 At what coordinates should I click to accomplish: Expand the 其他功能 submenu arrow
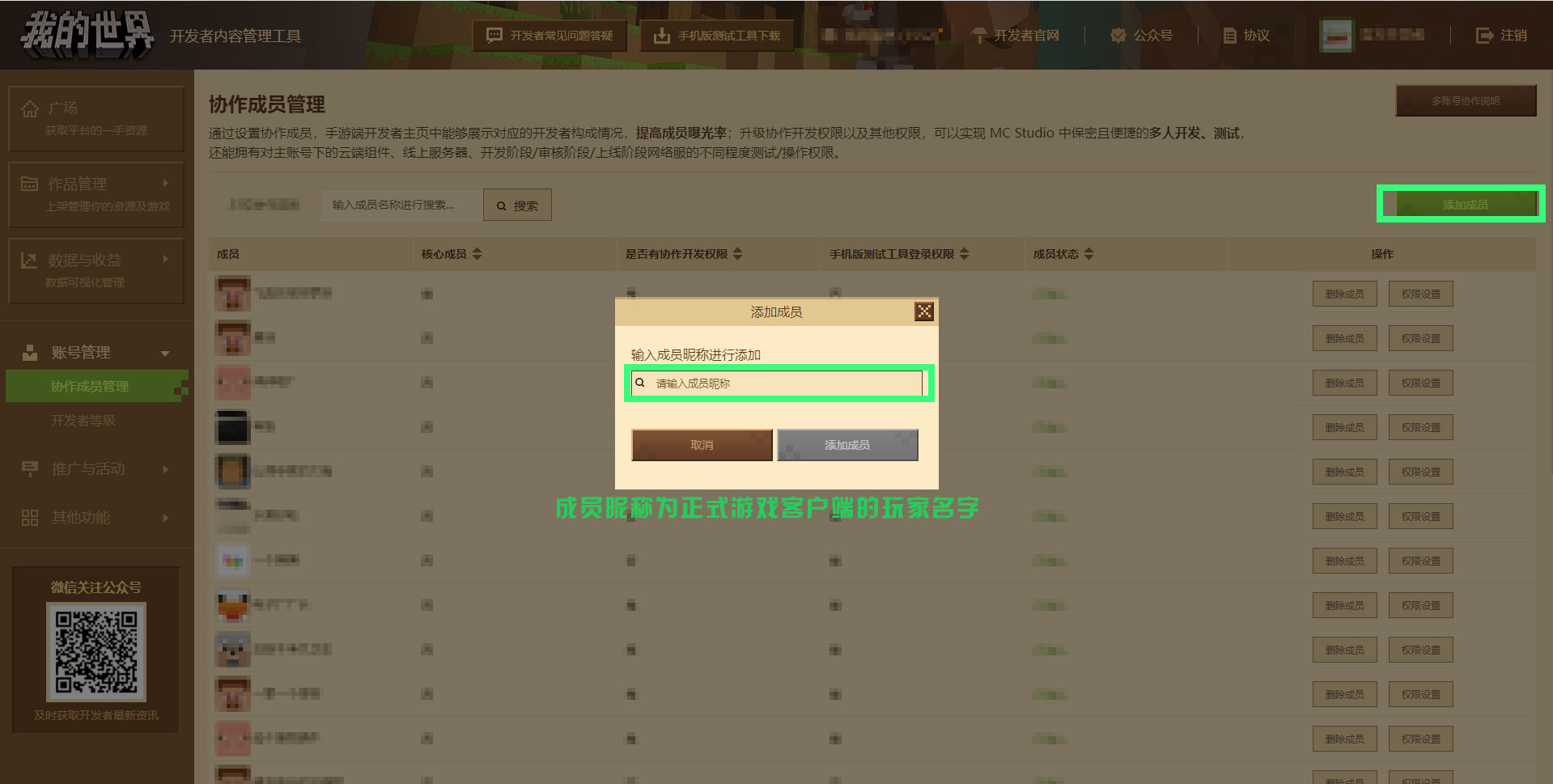click(165, 518)
